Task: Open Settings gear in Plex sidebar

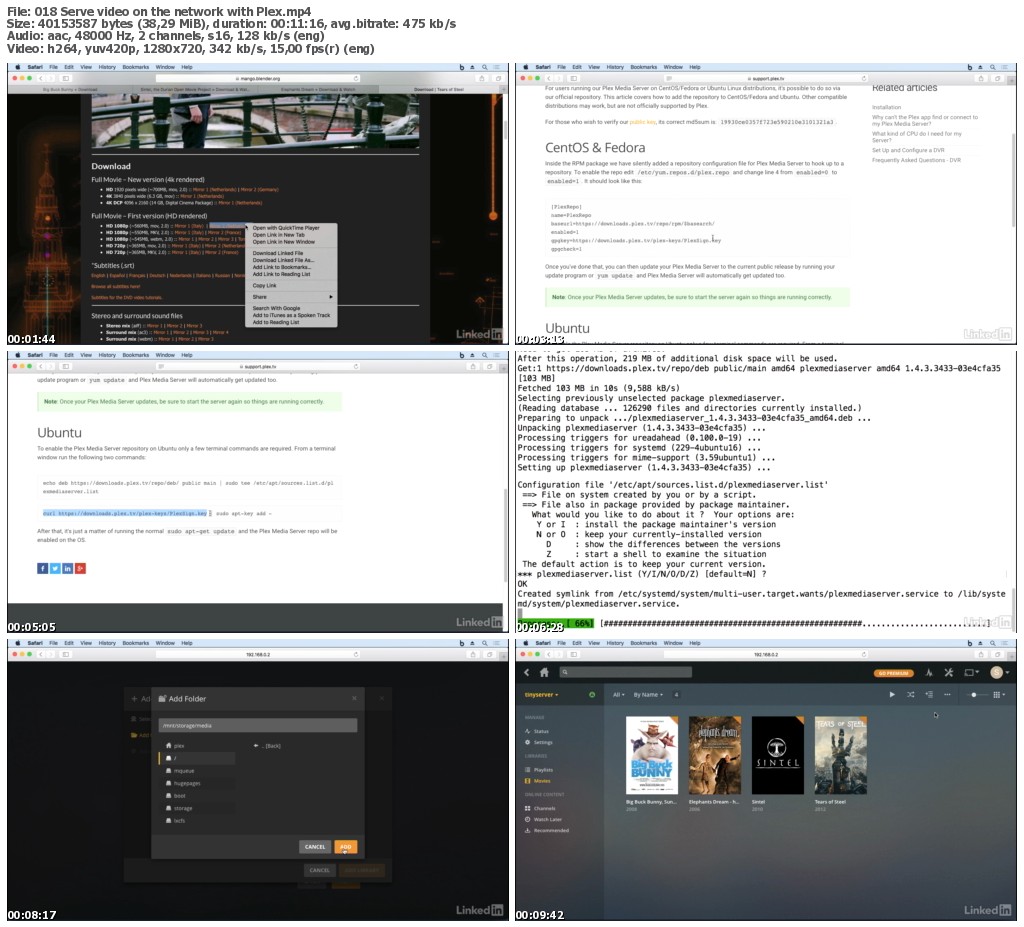Action: 528,743
